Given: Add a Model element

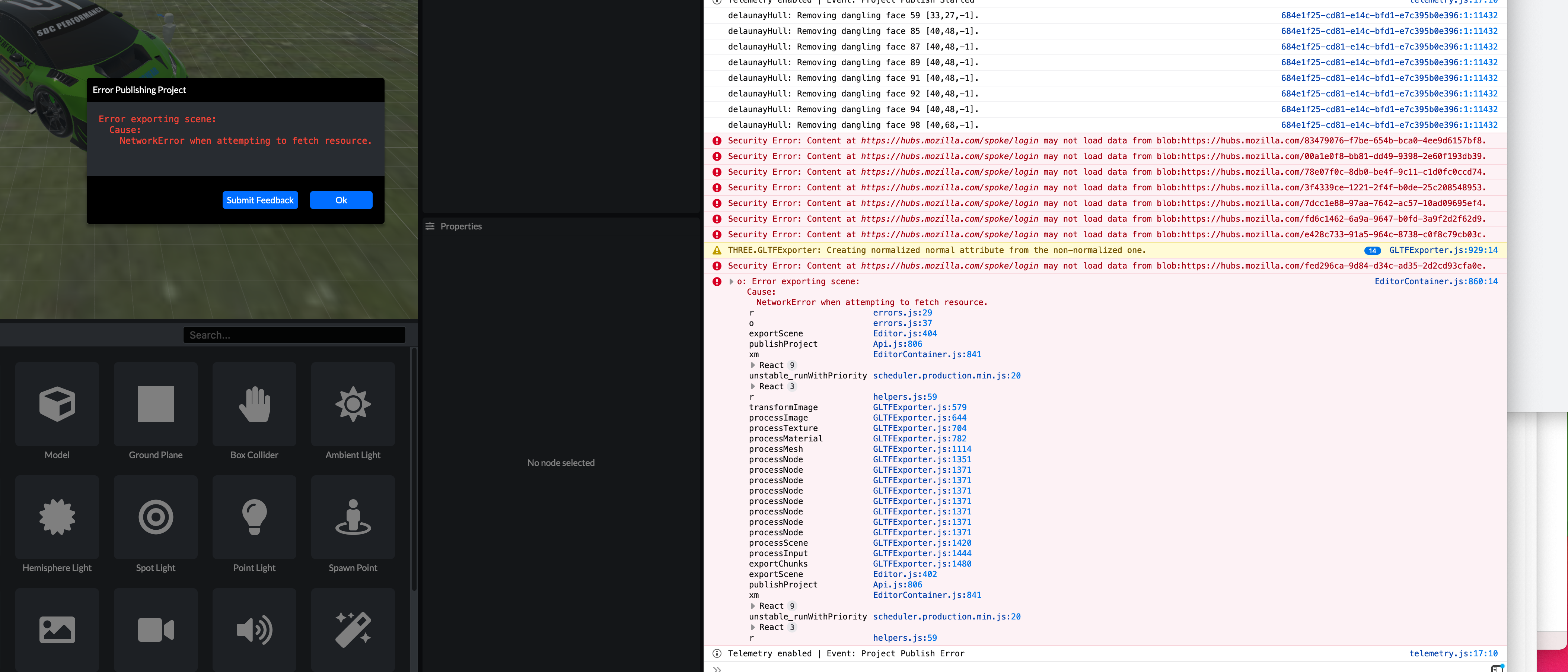Looking at the screenshot, I should (x=57, y=405).
